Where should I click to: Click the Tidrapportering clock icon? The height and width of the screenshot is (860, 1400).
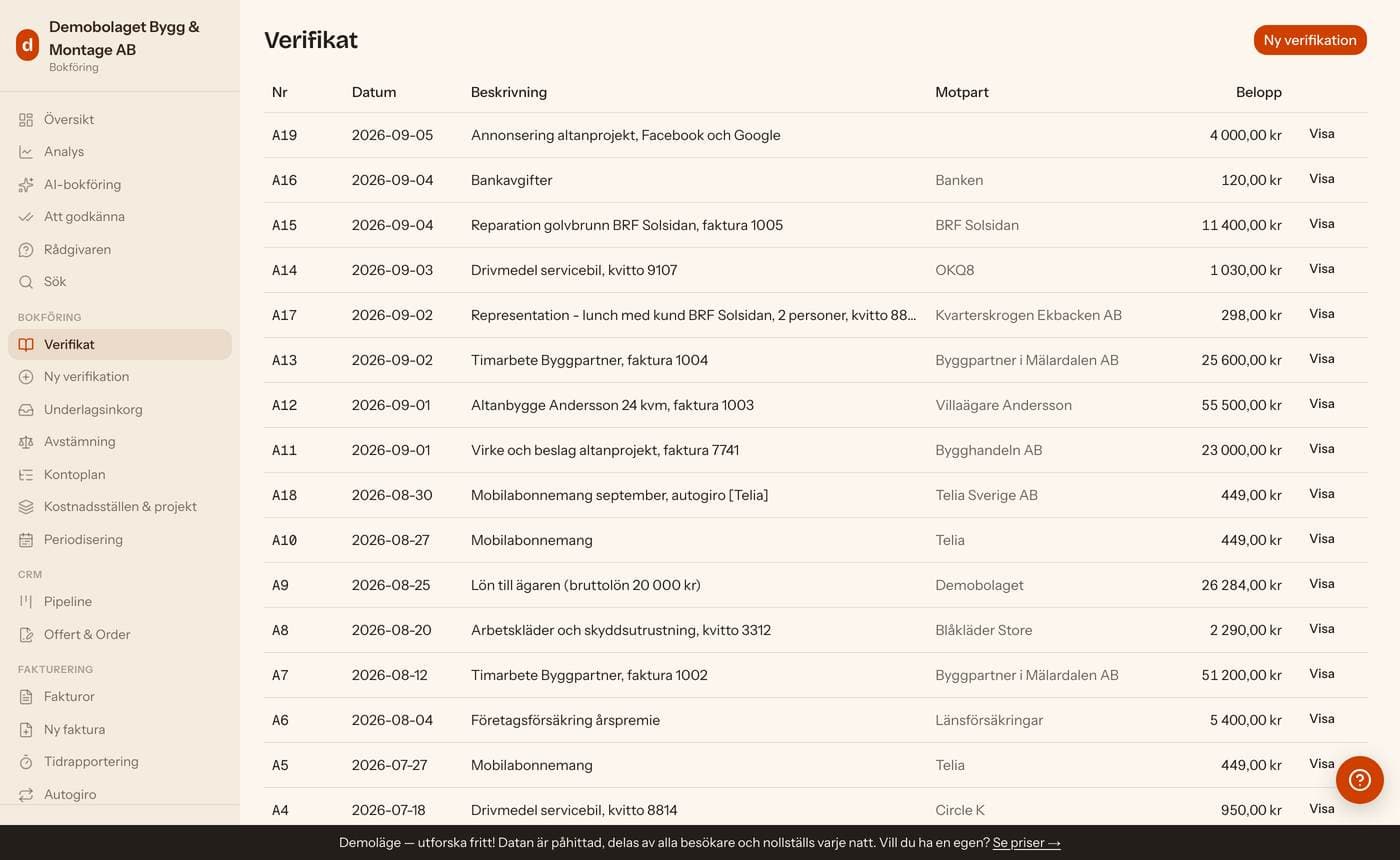26,762
